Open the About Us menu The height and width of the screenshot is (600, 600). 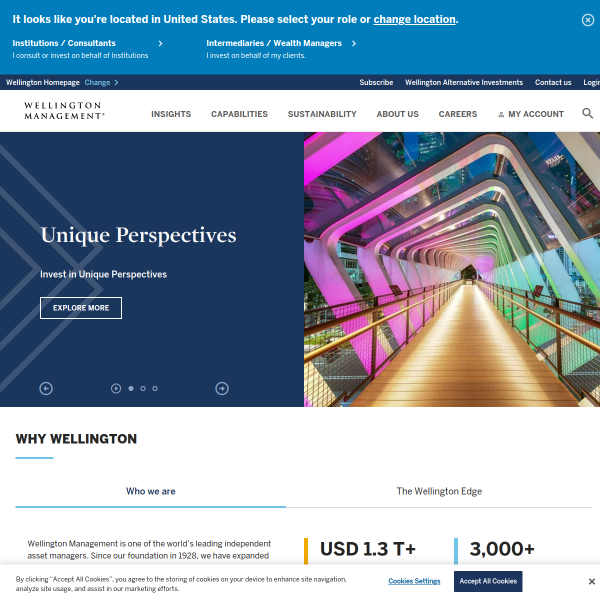398,114
